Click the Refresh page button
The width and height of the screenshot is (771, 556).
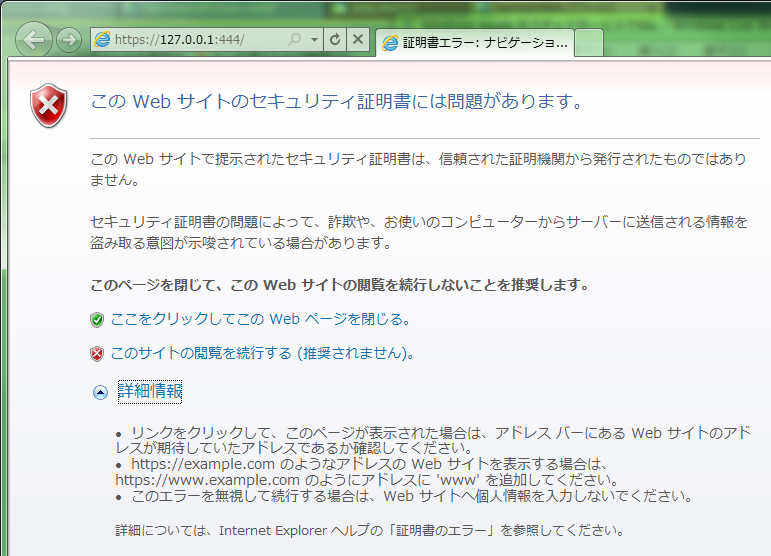[335, 39]
